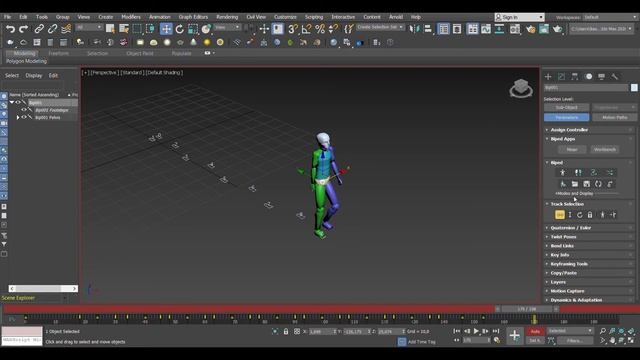Image resolution: width=640 pixels, height=360 pixels.
Task: Open the Display command panel tab
Action: [x=601, y=76]
